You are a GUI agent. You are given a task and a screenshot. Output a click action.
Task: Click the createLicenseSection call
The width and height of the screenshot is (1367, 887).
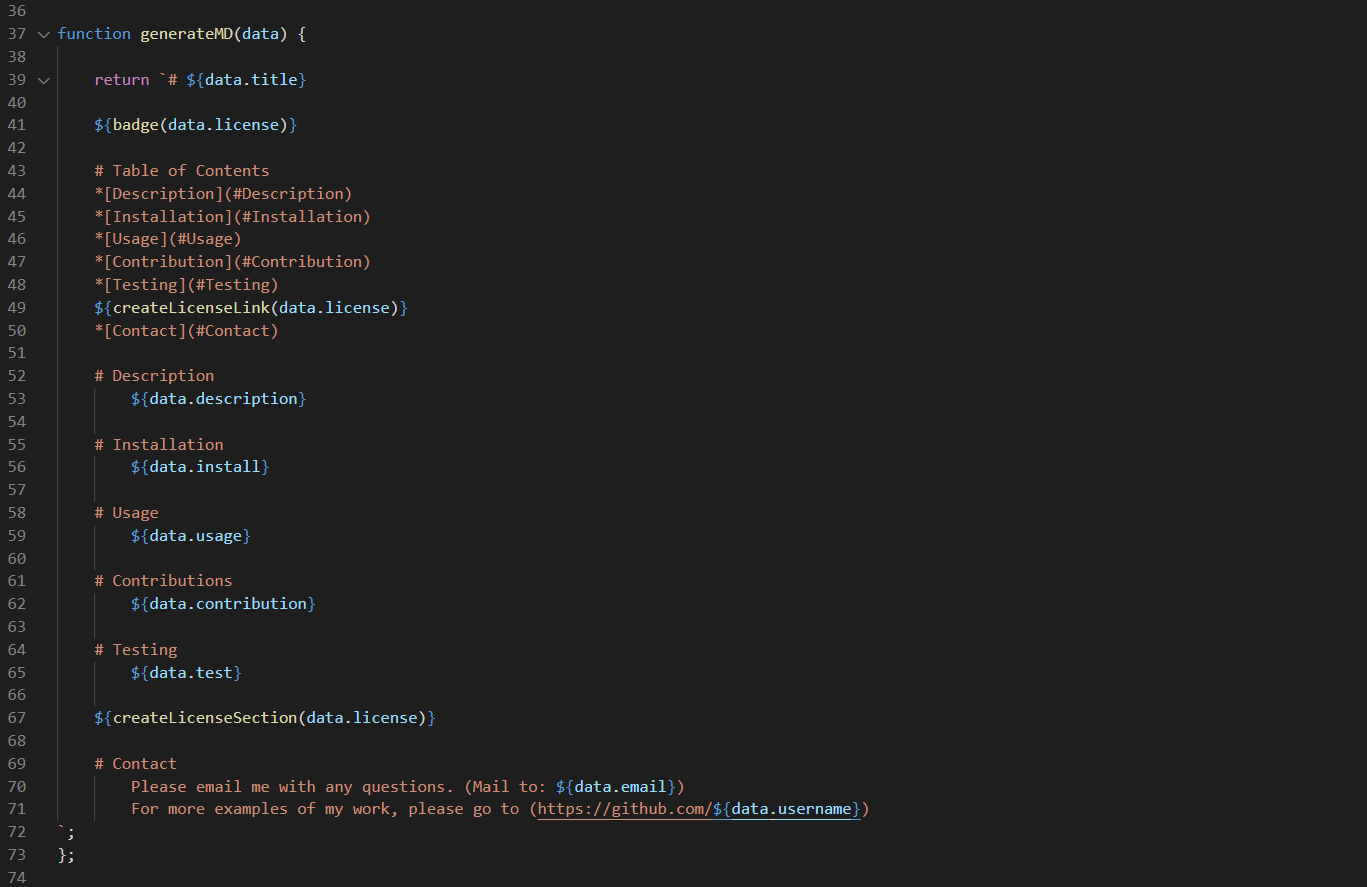265,718
